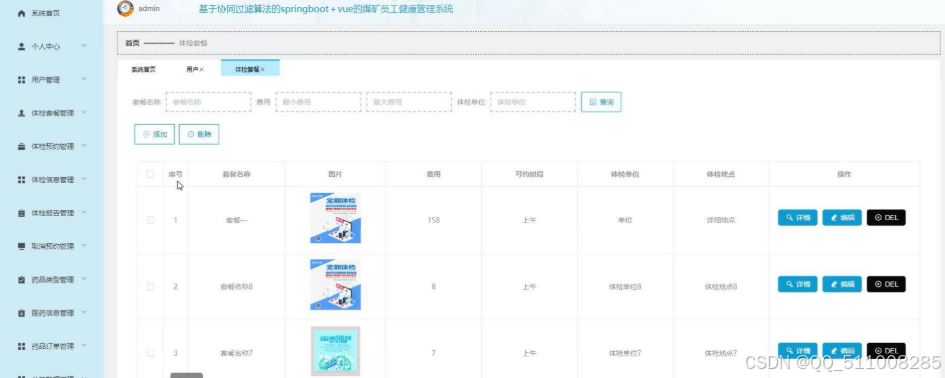
Task: Click DEL for row 套餐名称8
Action: [886, 284]
